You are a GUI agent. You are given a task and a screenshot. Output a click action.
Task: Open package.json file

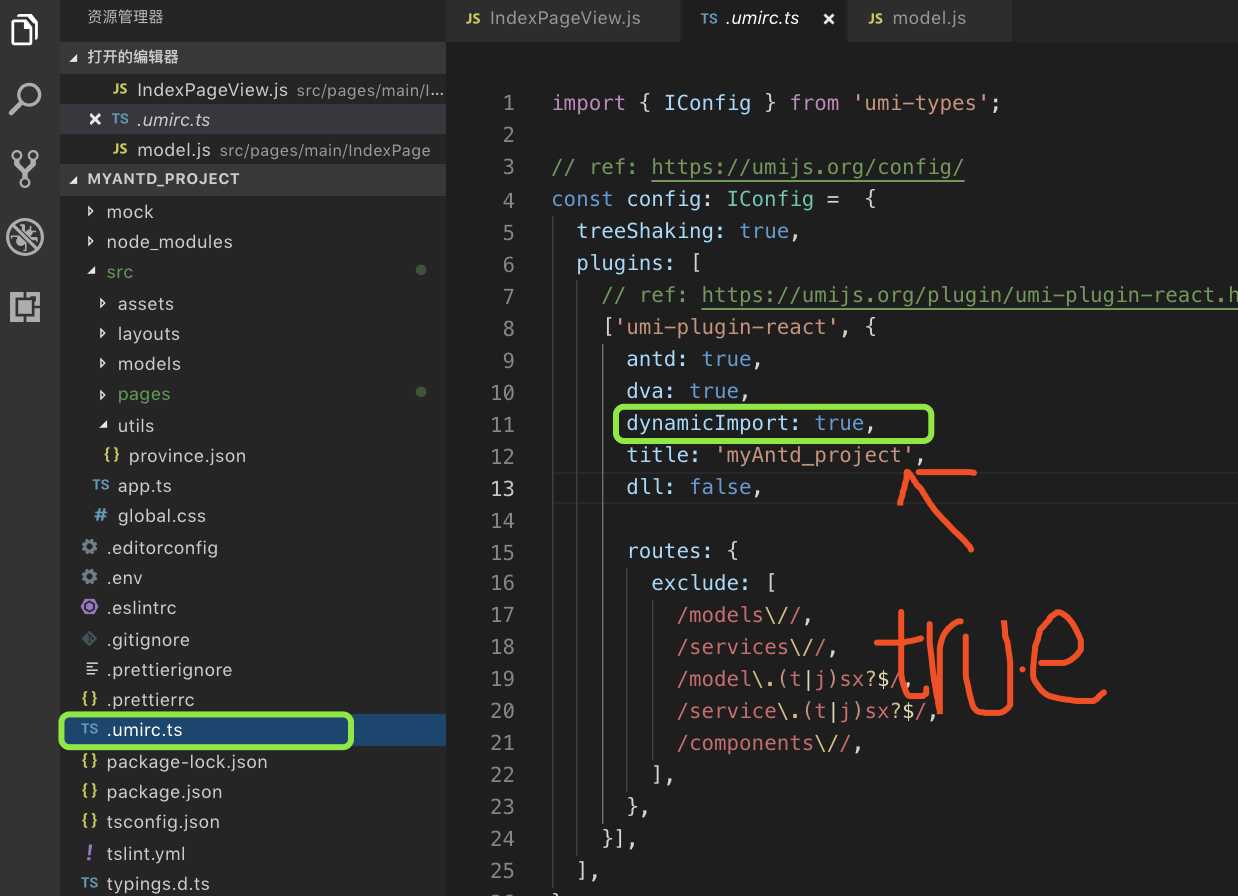[x=164, y=792]
